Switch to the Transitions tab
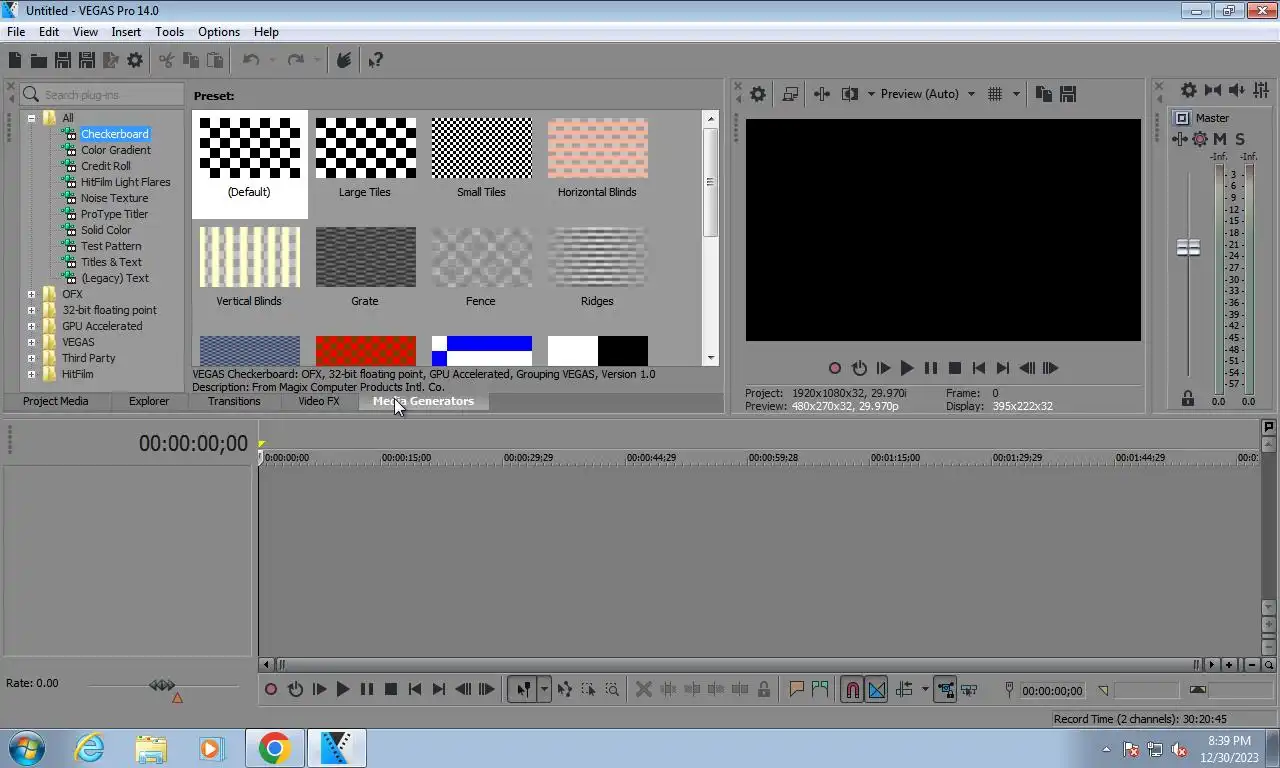 click(x=234, y=401)
